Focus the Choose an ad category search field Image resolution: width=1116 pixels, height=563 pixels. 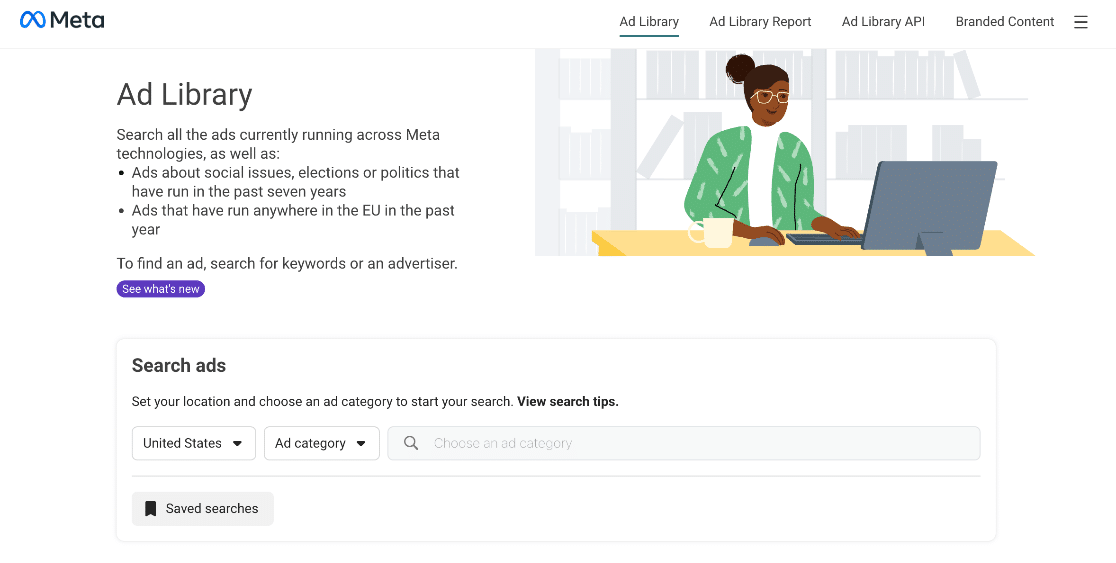(x=683, y=443)
